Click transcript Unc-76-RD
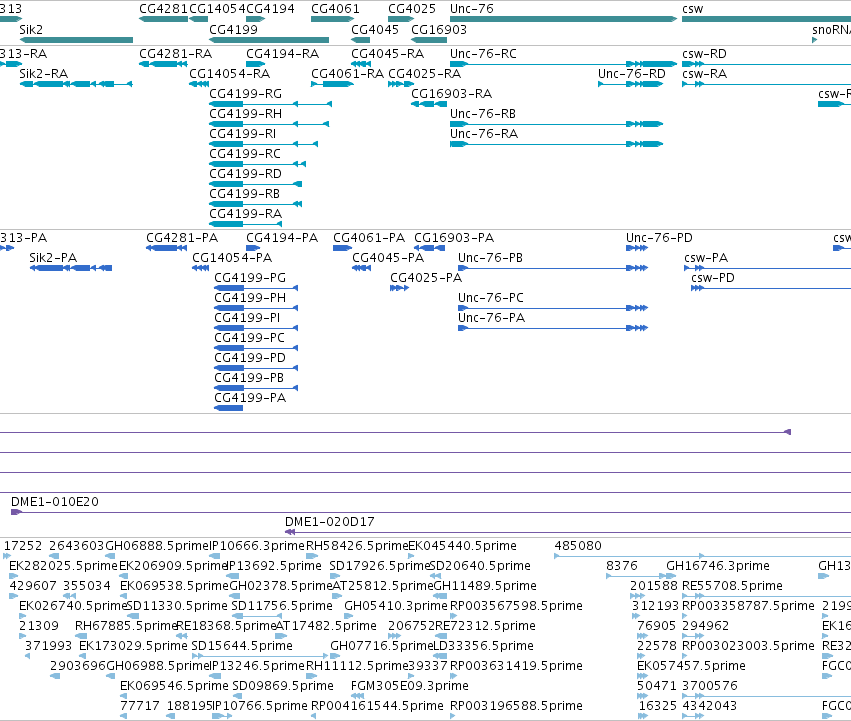This screenshot has height=721, width=851. (x=631, y=84)
